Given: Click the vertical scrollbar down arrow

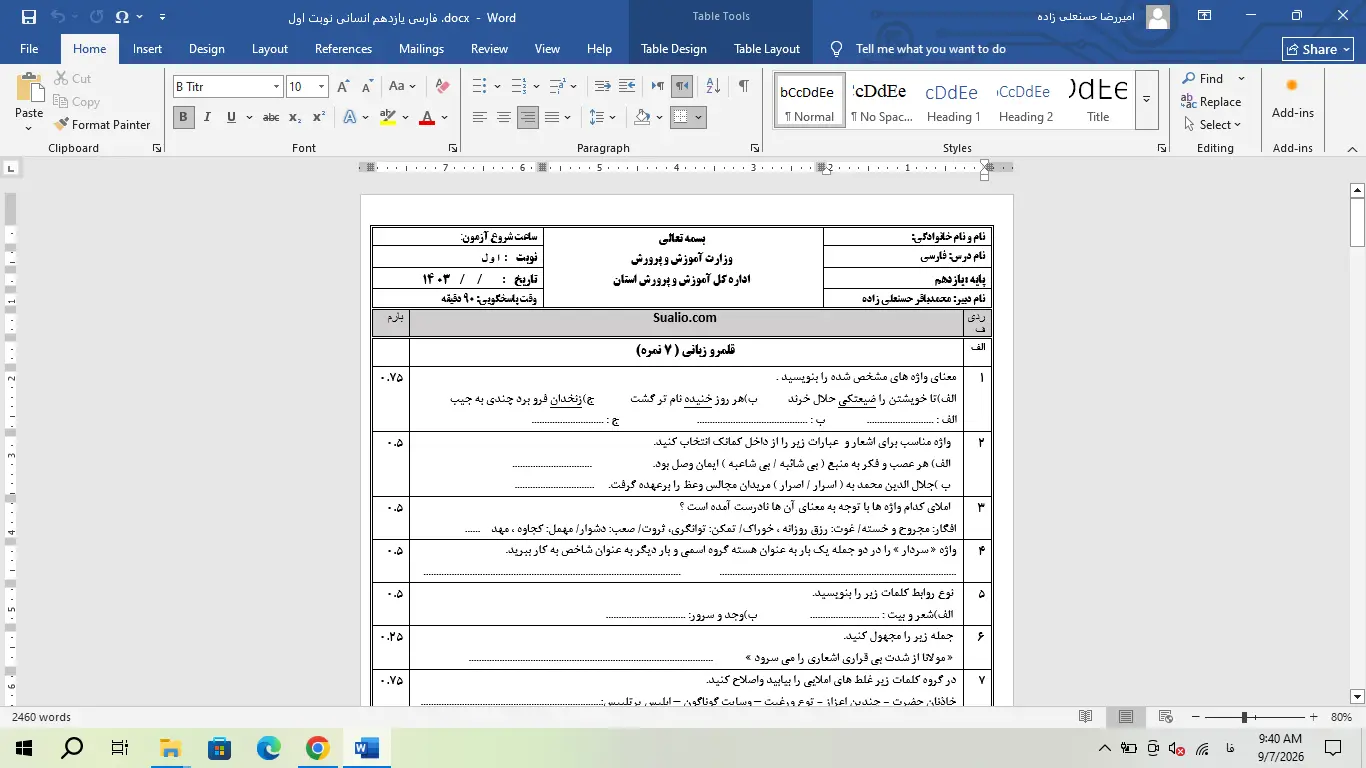Looking at the screenshot, I should coord(1357,697).
